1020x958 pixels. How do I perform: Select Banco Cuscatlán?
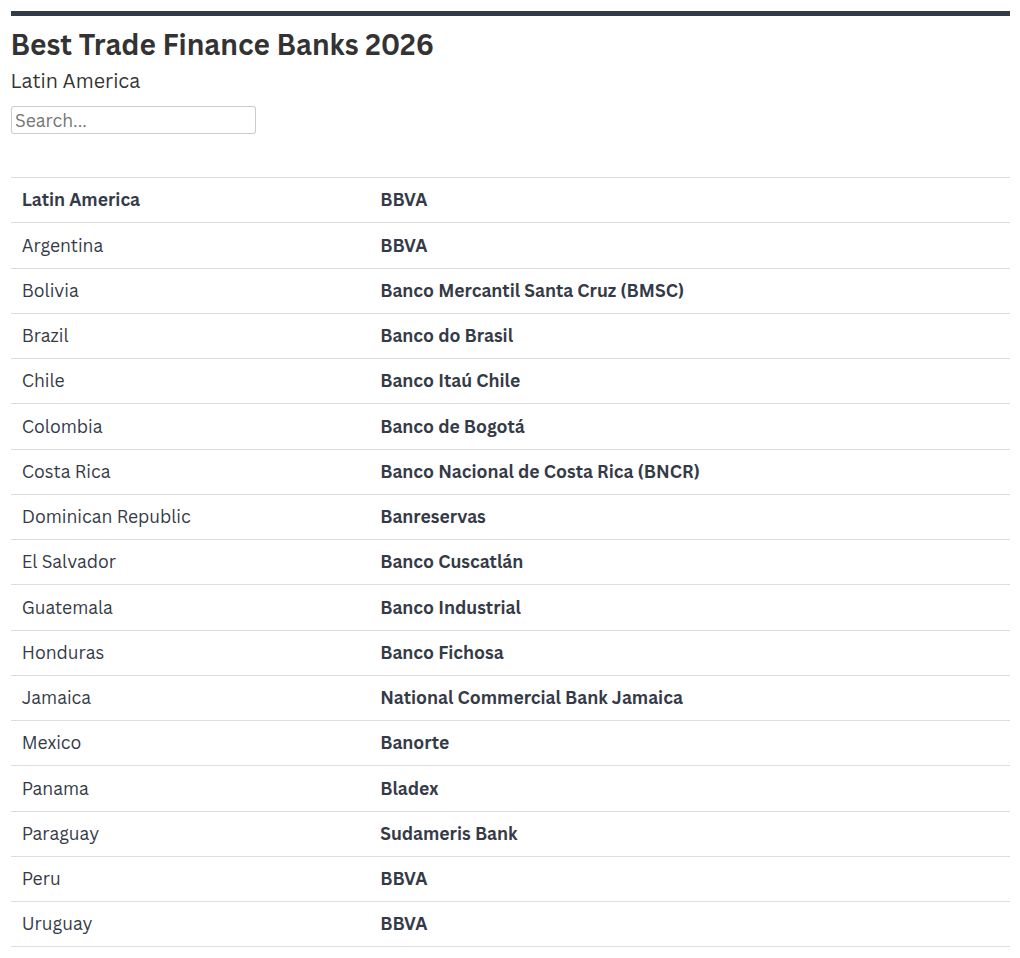(451, 562)
